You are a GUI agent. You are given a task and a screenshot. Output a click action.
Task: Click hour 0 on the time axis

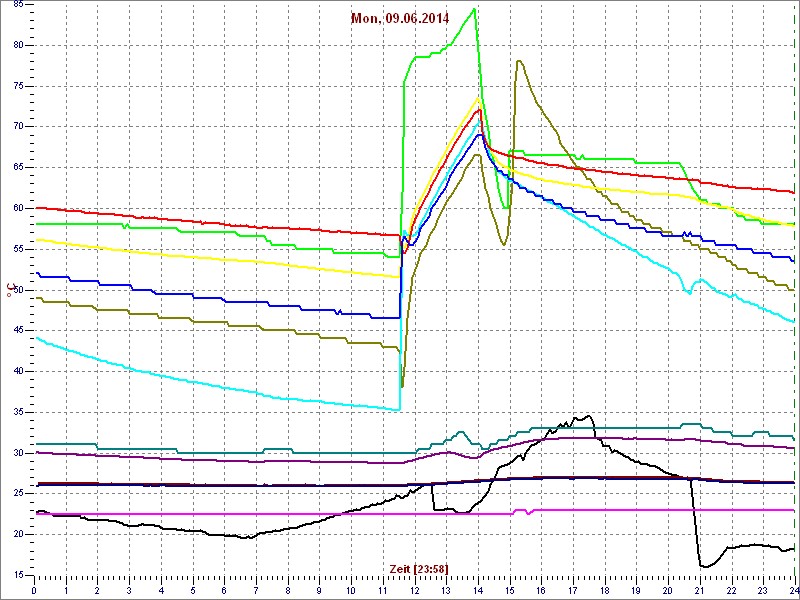click(34, 590)
